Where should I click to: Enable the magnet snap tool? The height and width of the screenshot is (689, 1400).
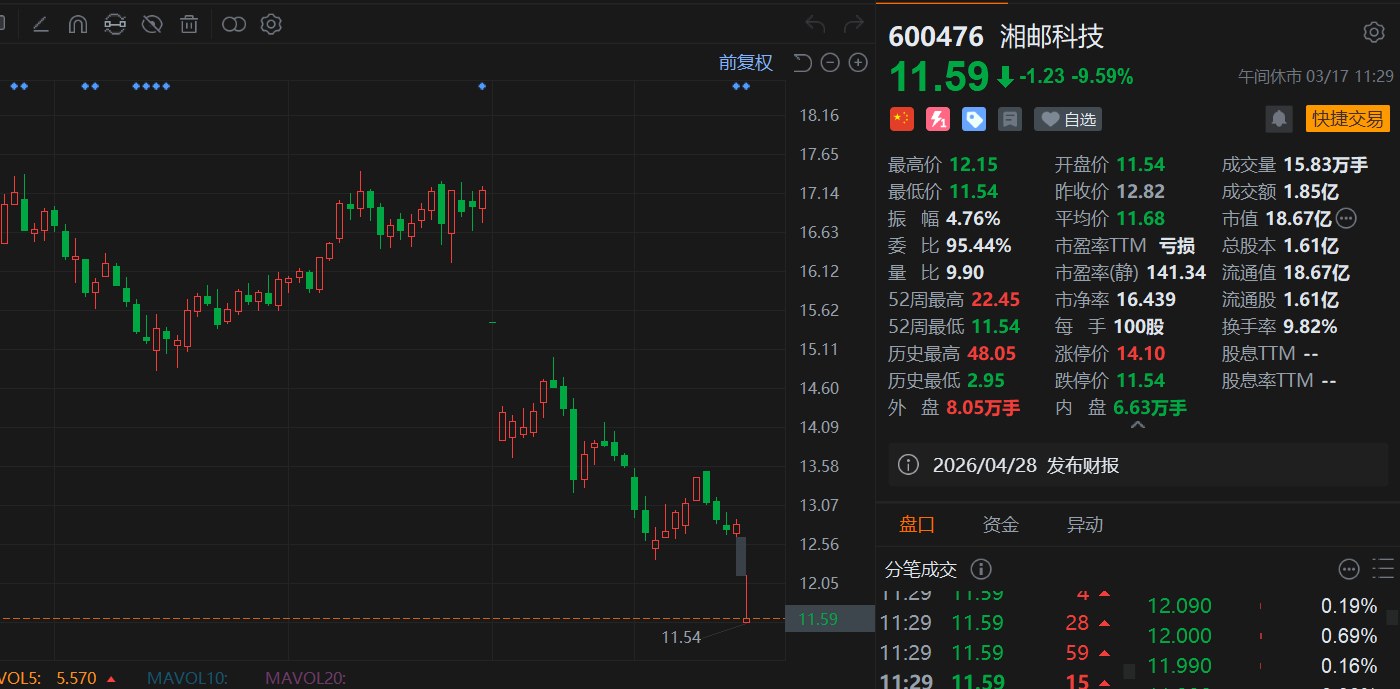[x=78, y=24]
